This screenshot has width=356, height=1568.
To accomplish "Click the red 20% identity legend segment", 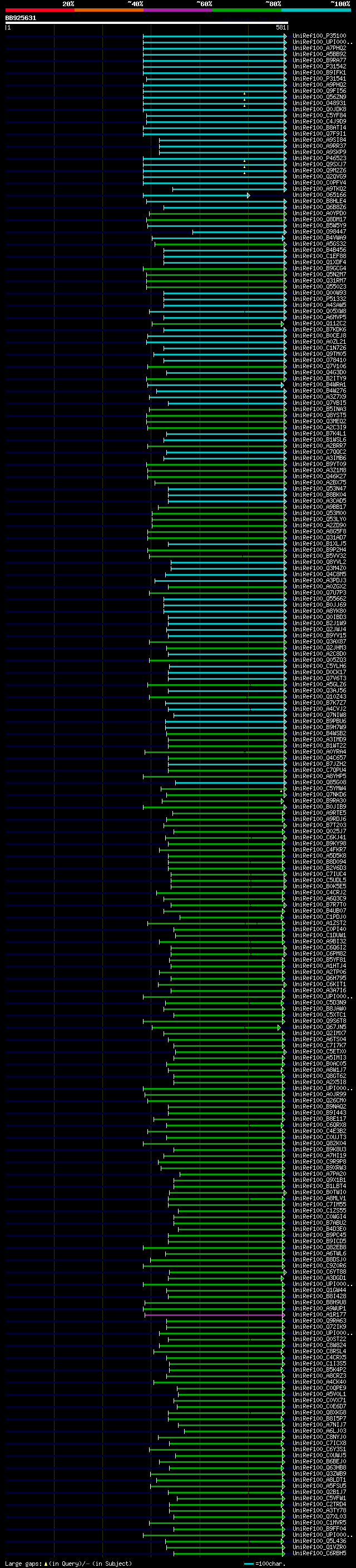I will click(39, 10).
